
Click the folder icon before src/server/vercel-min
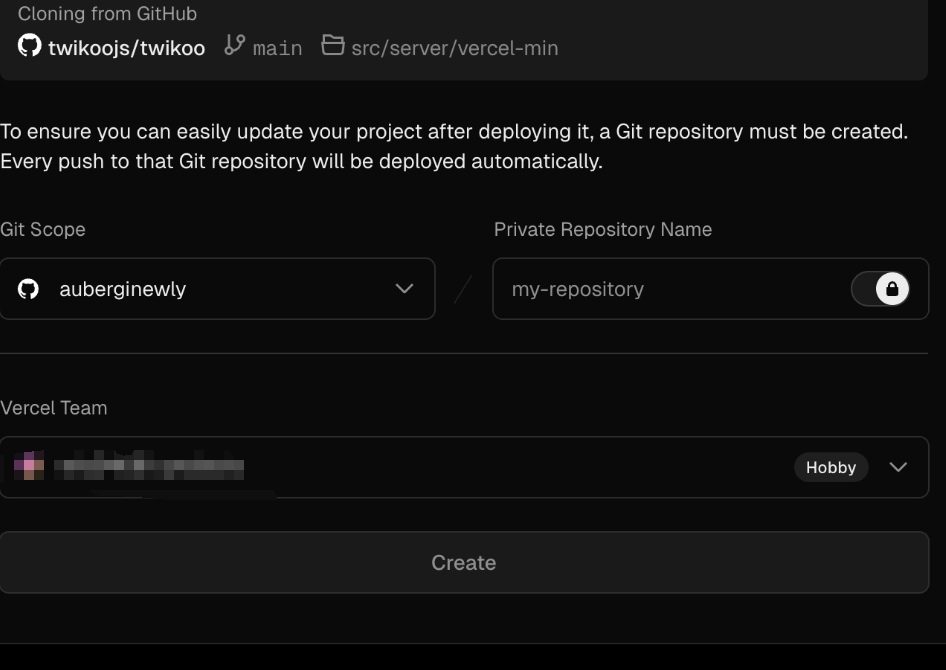pos(332,45)
